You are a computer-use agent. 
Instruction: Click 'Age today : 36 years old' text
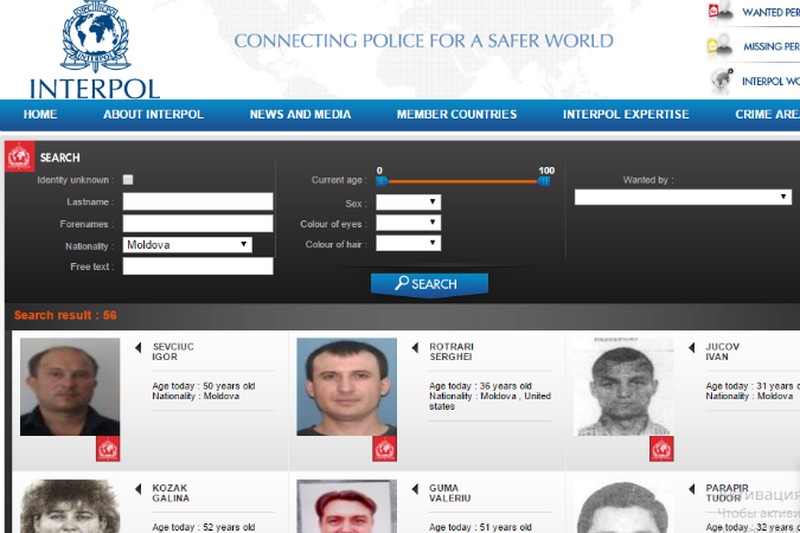(480, 386)
